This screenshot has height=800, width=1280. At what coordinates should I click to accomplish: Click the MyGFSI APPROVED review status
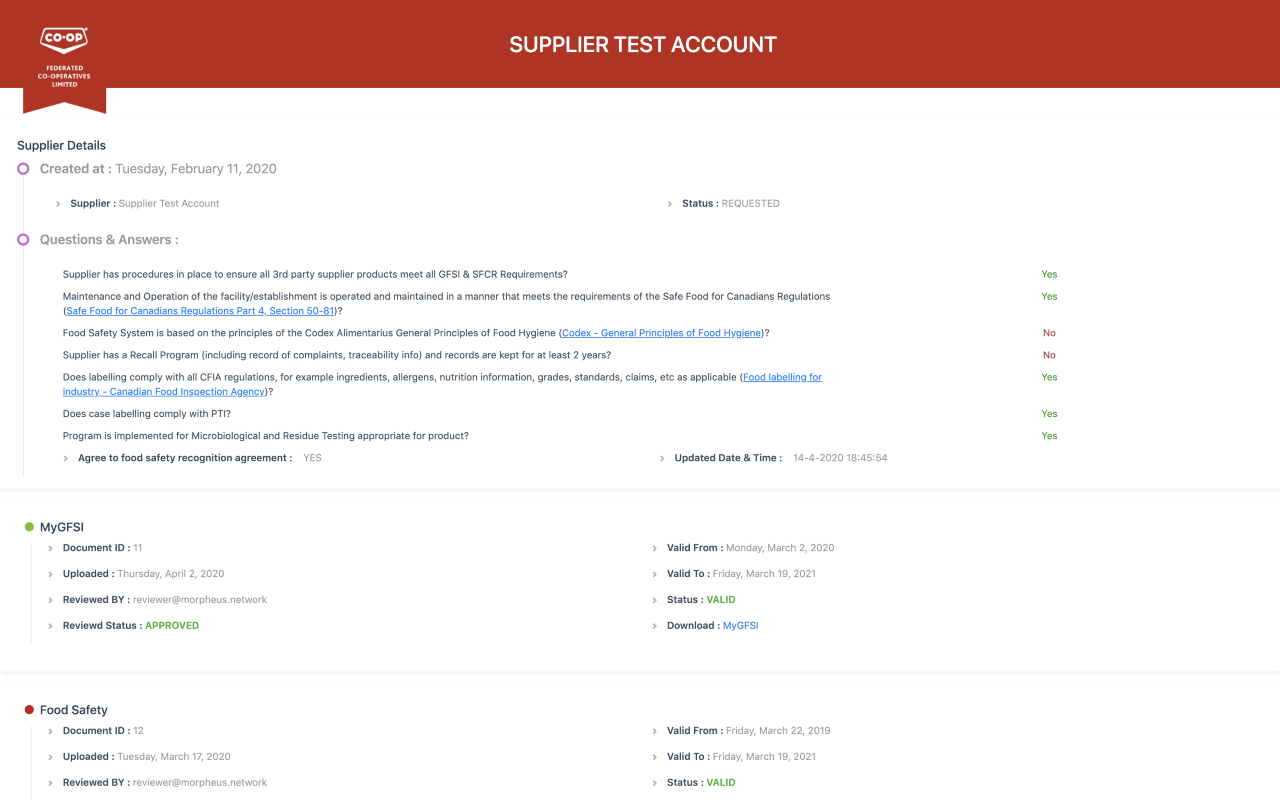point(172,626)
